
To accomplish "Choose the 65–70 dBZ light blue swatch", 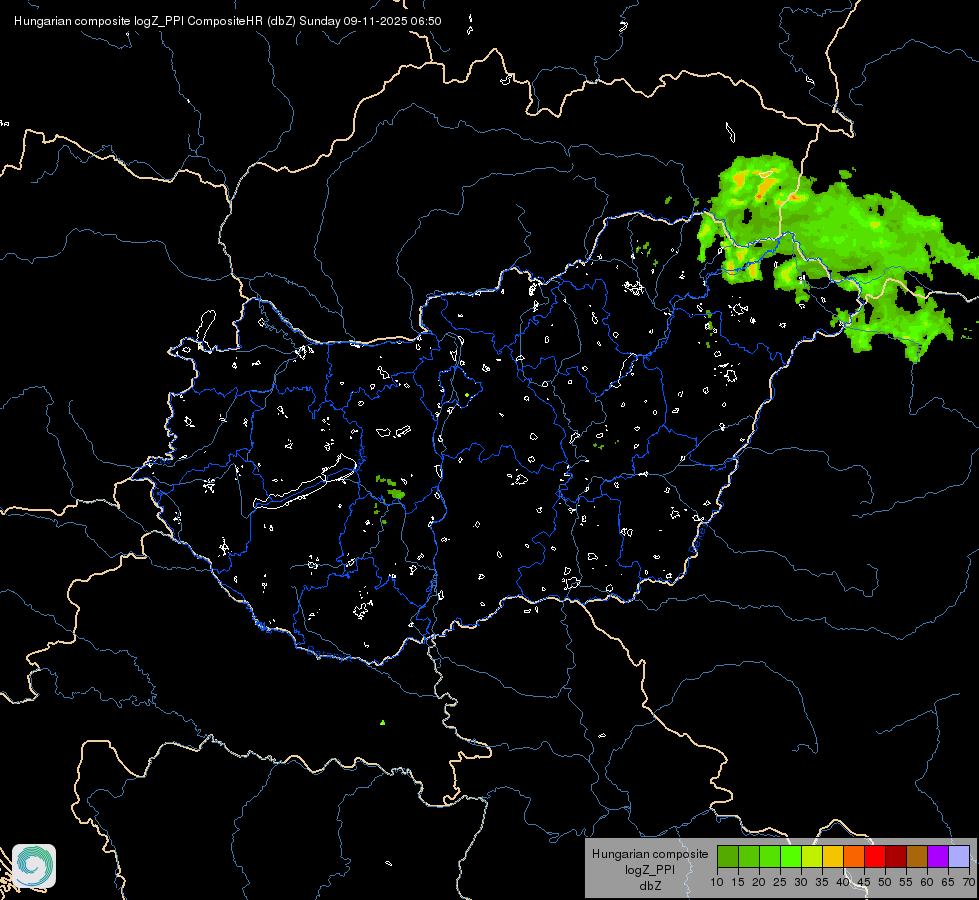I will click(x=959, y=856).
